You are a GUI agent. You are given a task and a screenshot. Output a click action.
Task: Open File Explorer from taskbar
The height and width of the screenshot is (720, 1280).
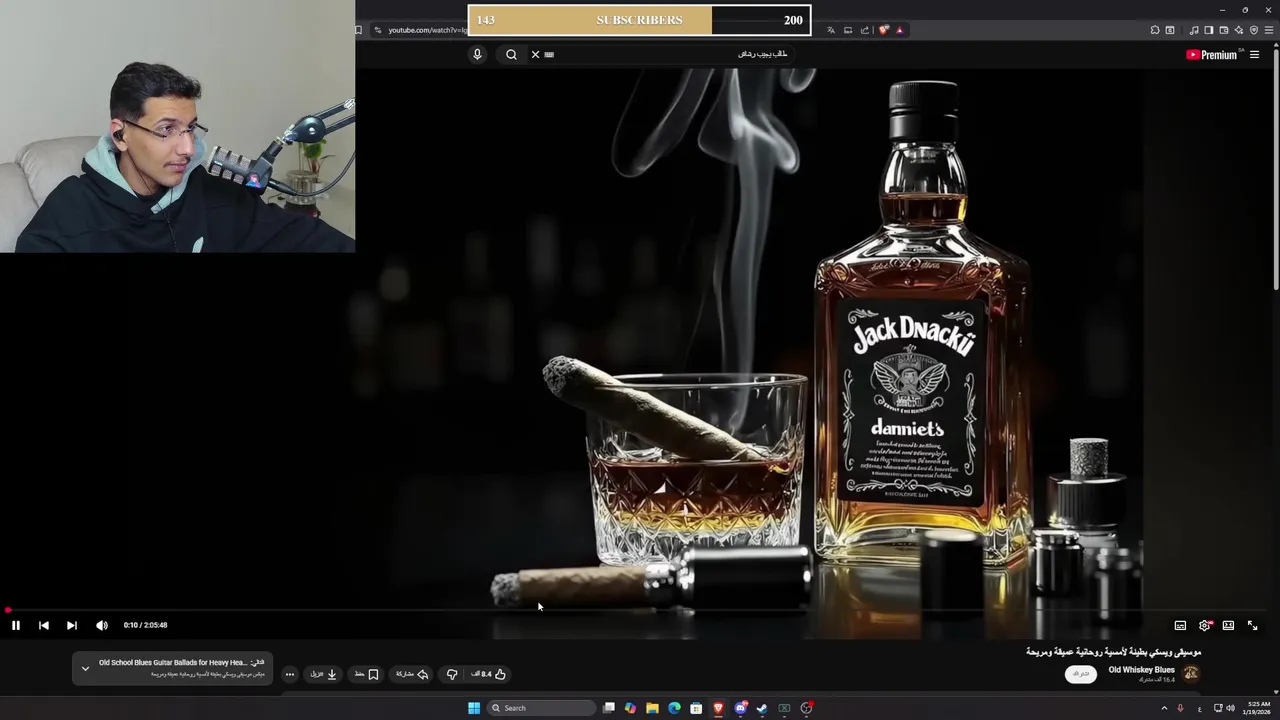click(652, 708)
